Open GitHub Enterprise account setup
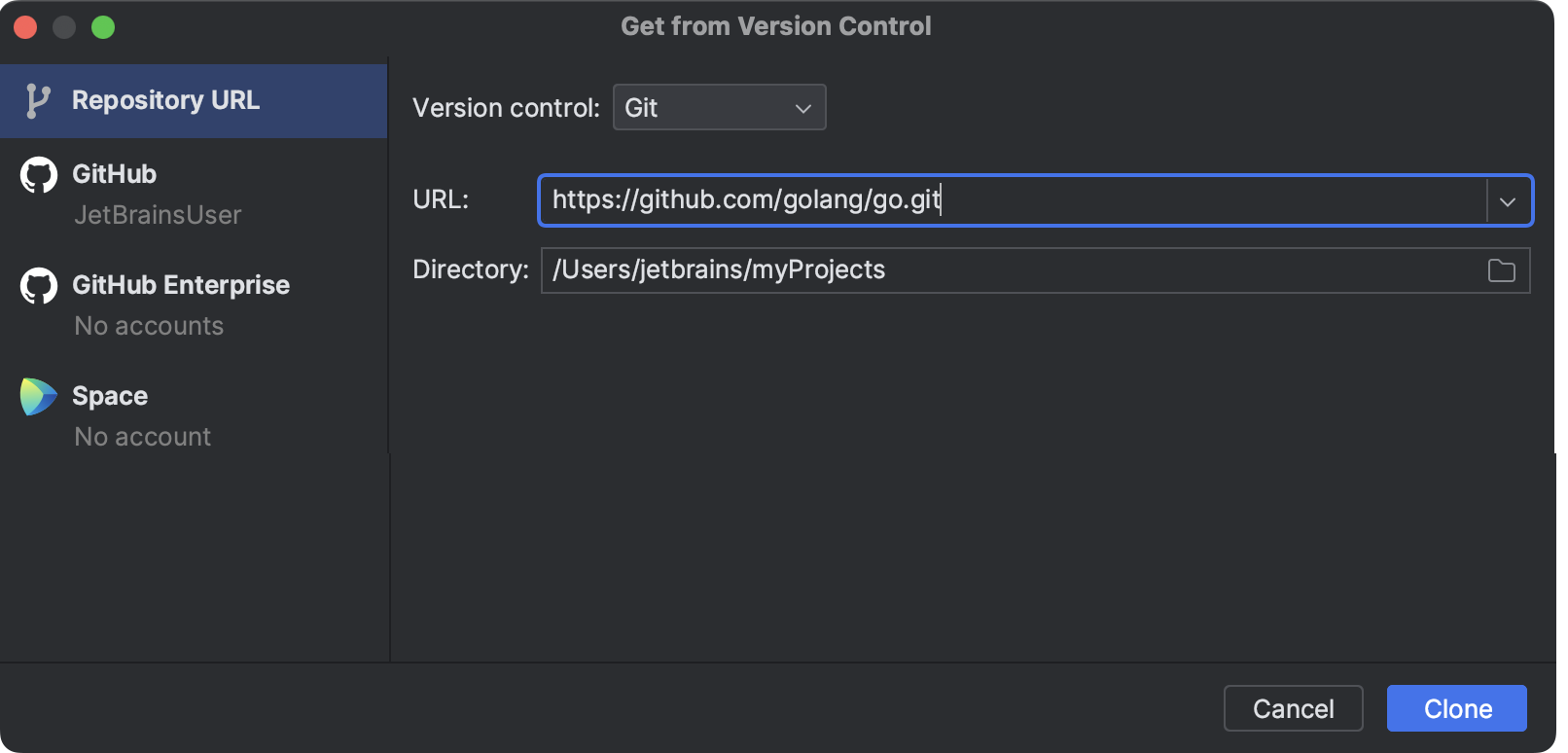 tap(181, 284)
